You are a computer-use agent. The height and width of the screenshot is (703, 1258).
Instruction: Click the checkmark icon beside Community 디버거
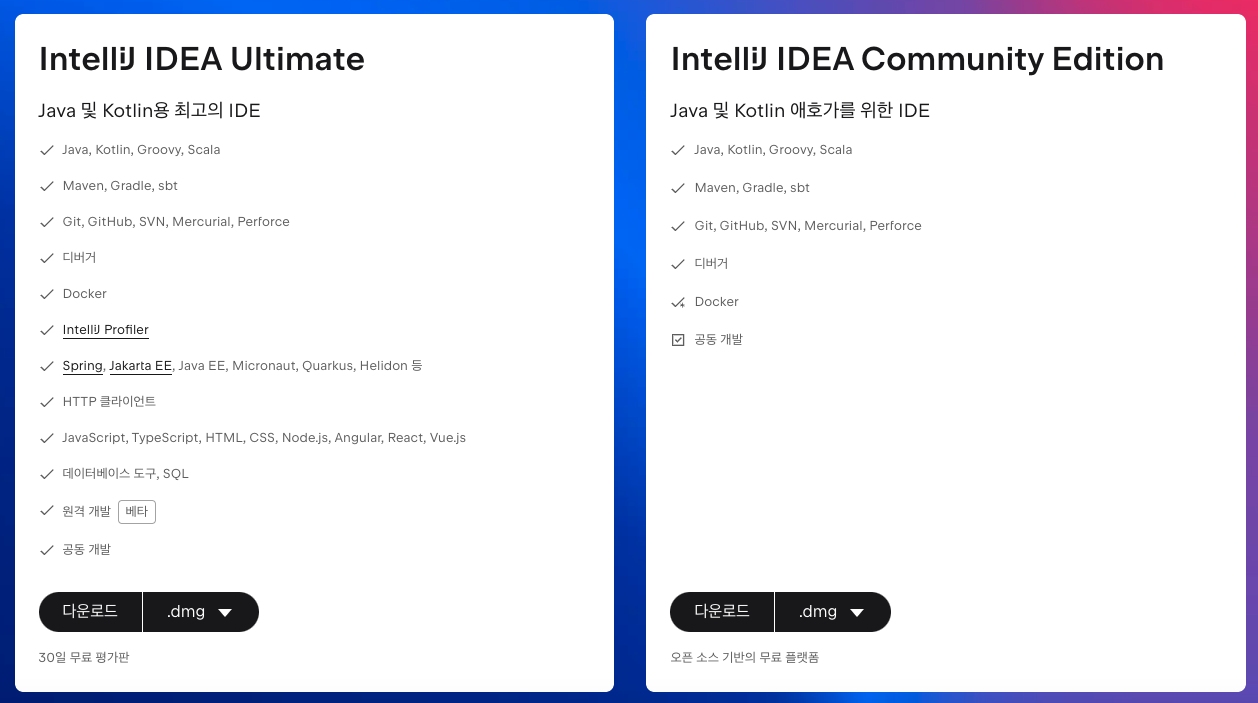point(678,264)
